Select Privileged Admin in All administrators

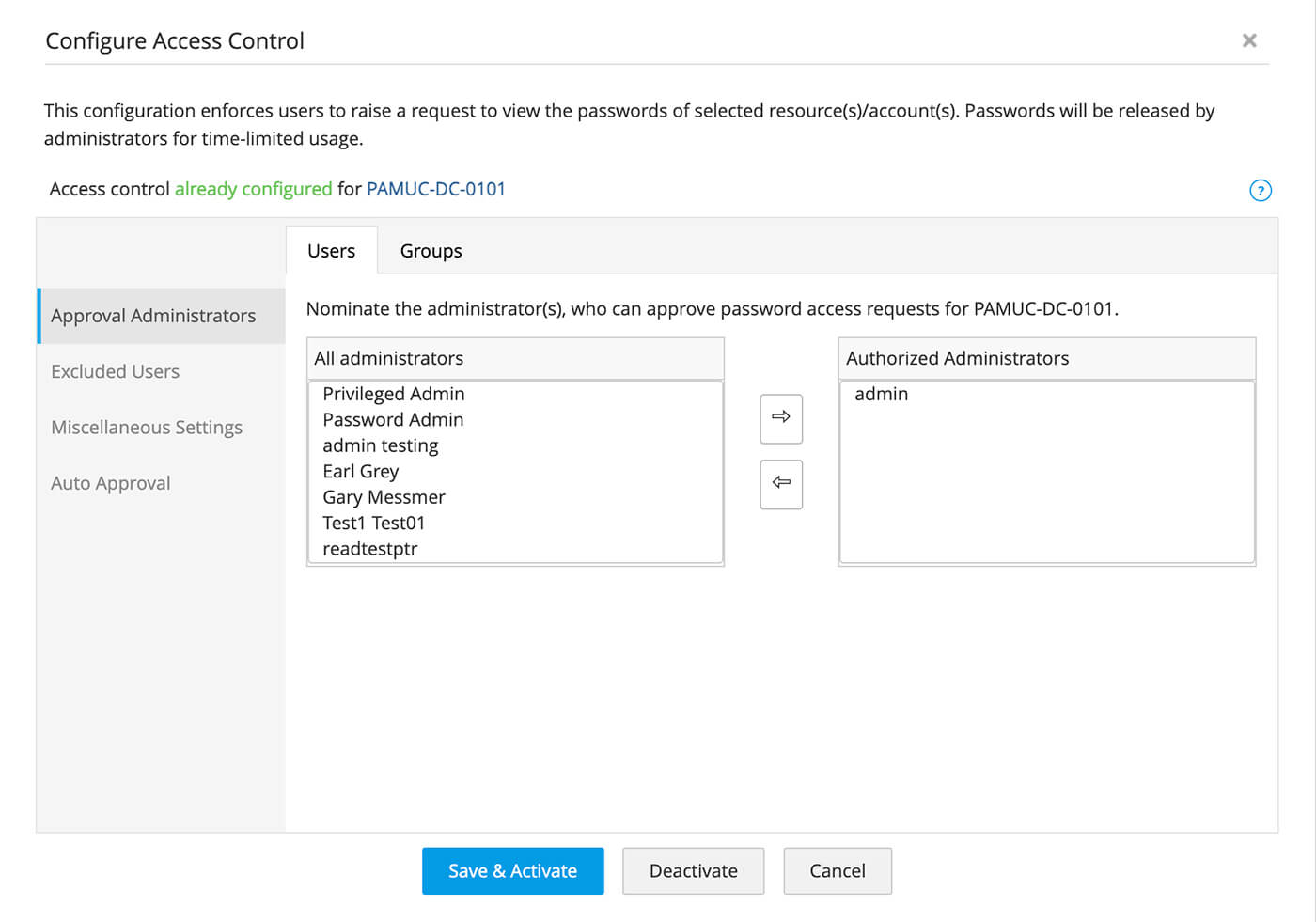pos(394,394)
